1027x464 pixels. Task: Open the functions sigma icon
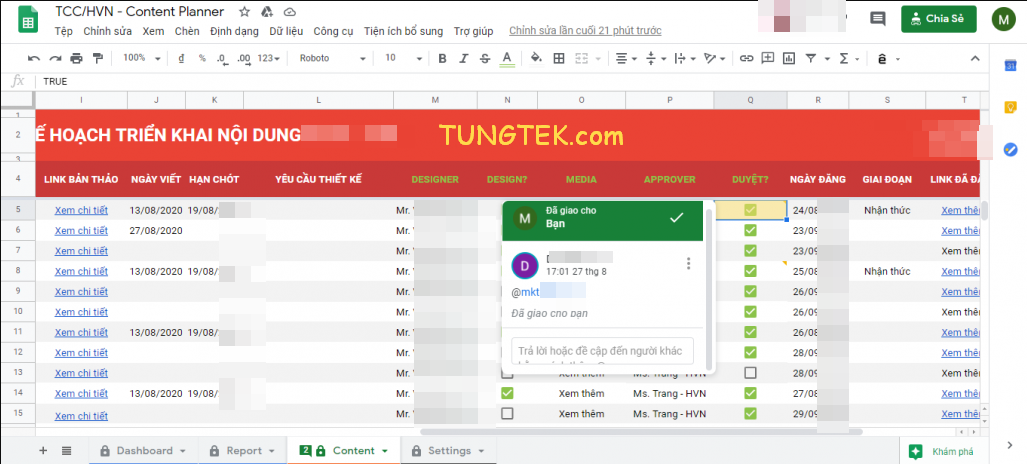click(844, 58)
